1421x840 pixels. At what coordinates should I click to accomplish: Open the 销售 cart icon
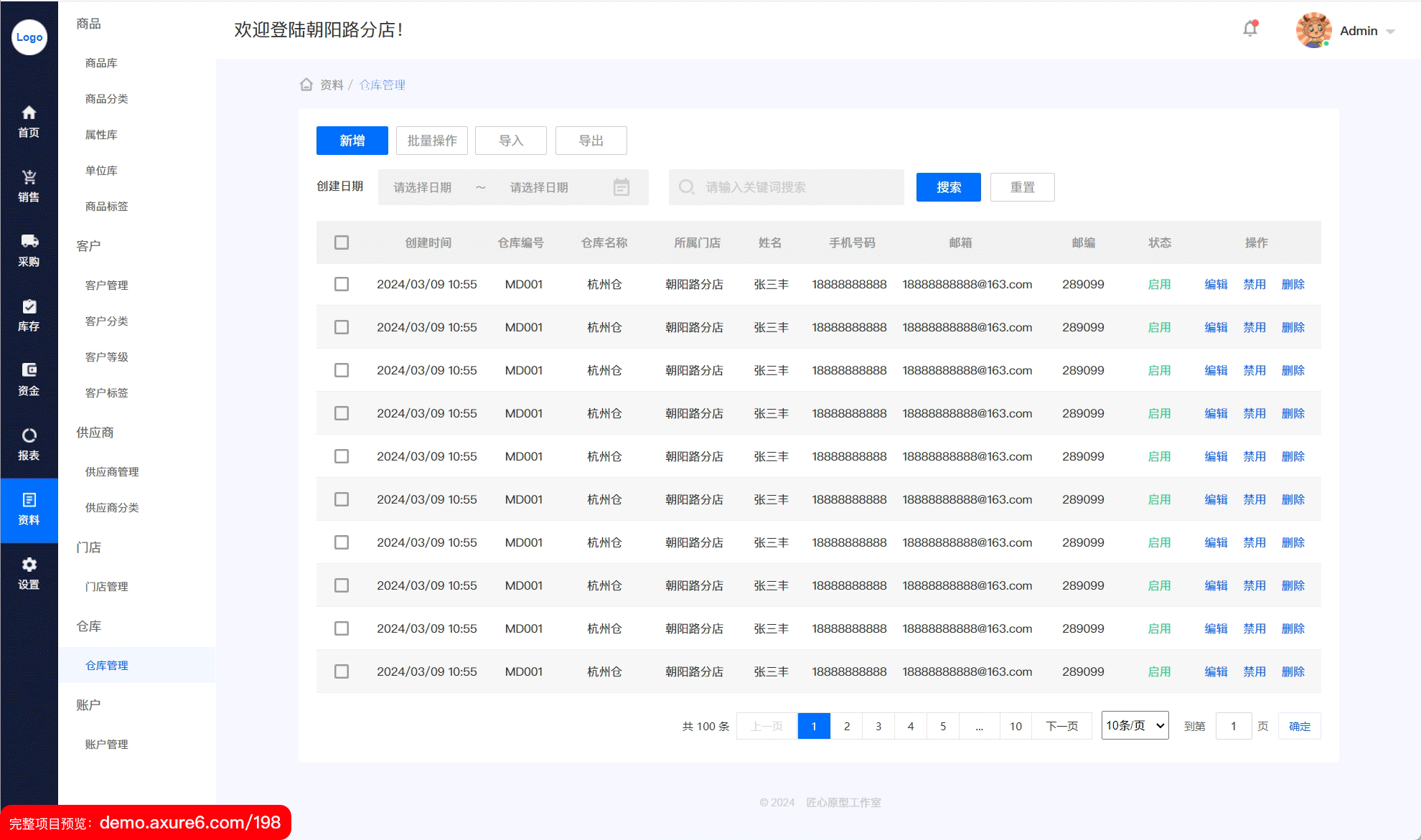point(29,177)
